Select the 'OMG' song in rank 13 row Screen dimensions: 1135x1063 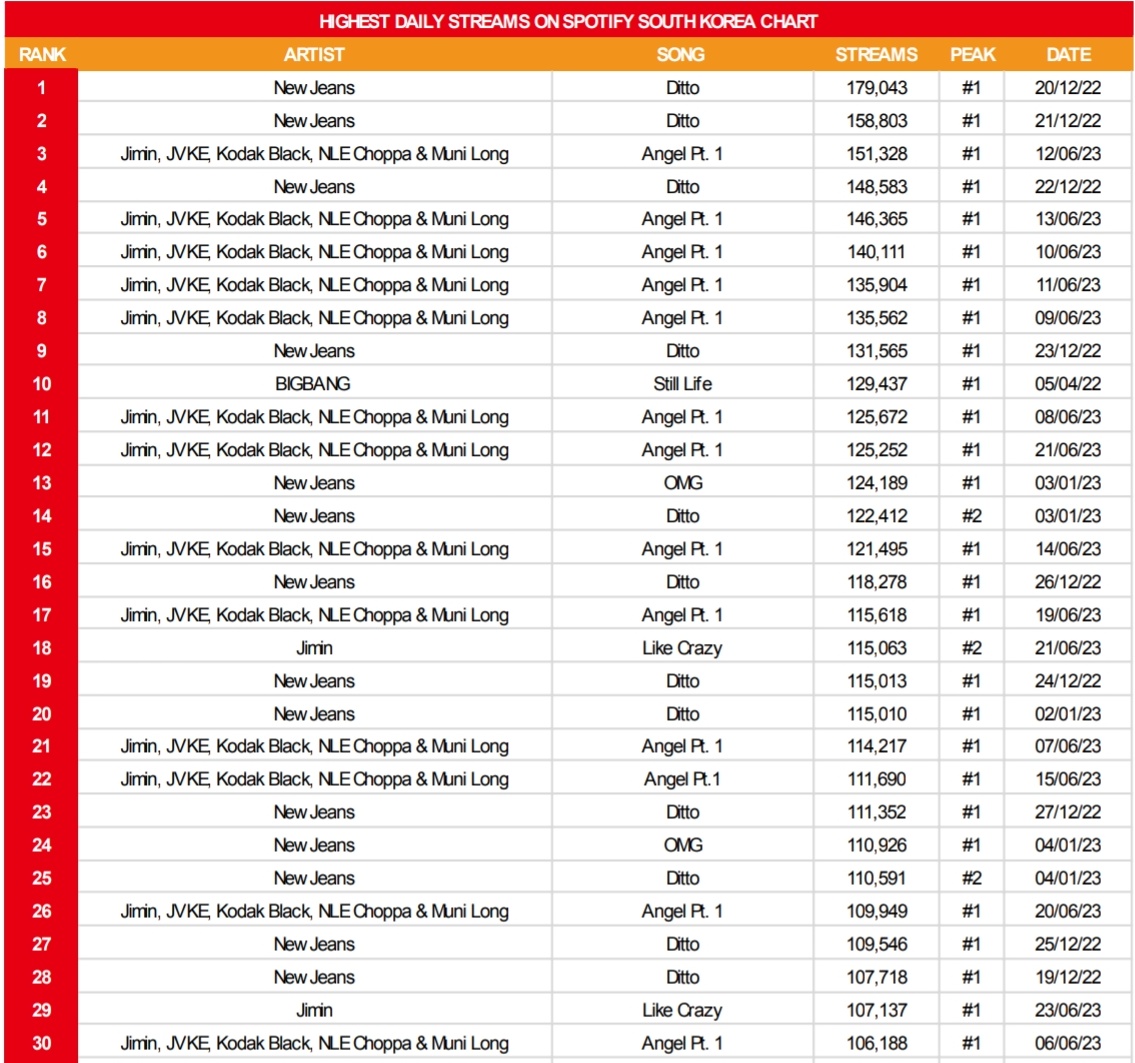pos(683,483)
